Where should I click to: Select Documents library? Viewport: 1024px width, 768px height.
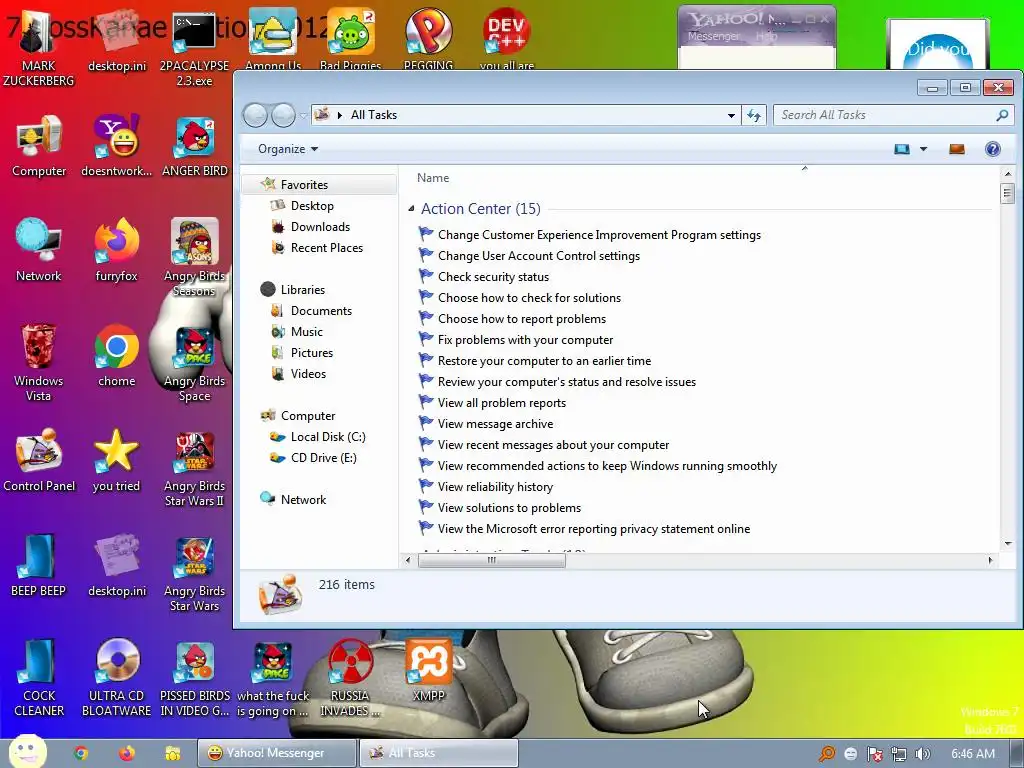click(x=321, y=311)
